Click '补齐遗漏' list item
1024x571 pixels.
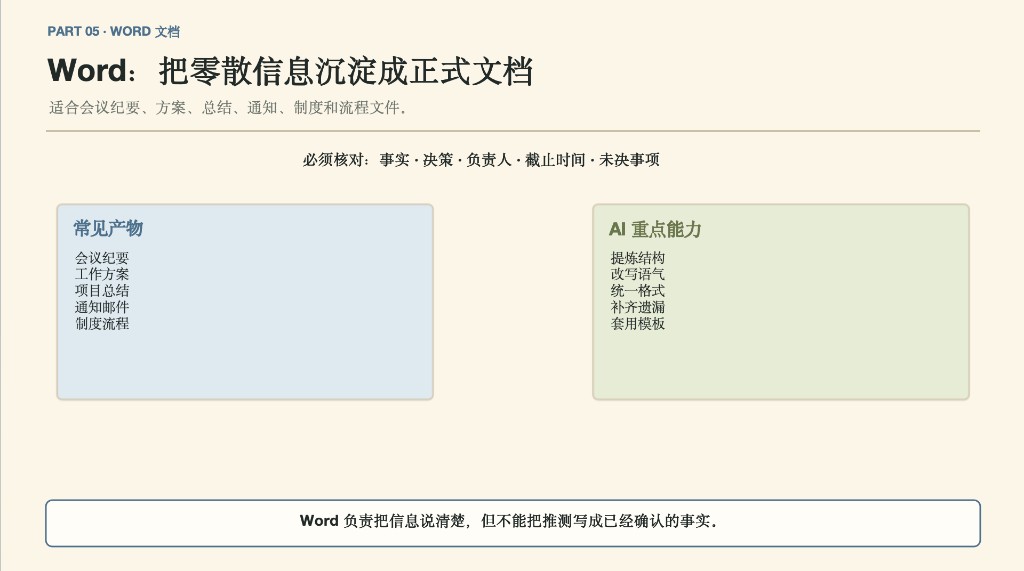click(x=637, y=307)
